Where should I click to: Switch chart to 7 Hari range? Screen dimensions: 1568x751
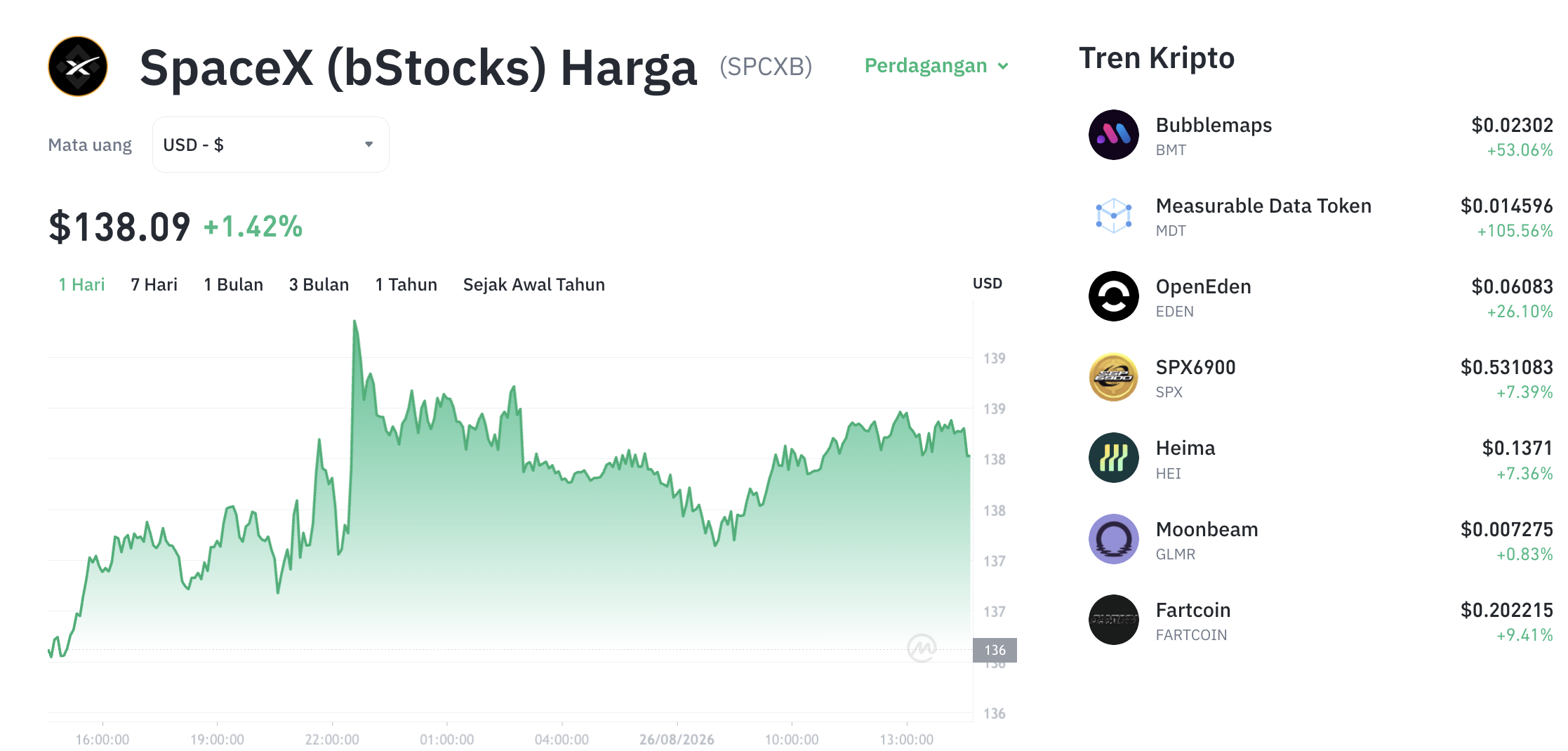(154, 284)
